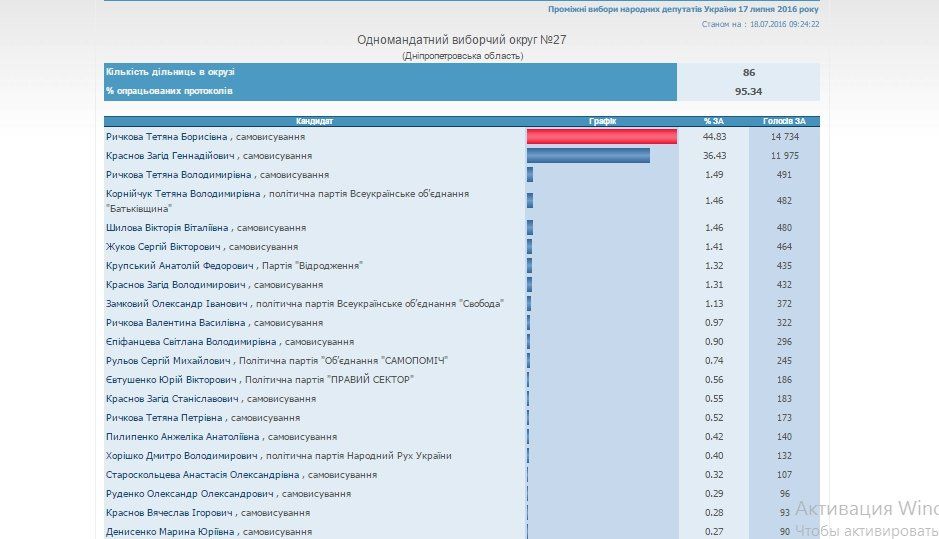Viewport: 939px width, 539px height.
Task: Click the Одномандатний виборчий округ №27 title
Action: click(461, 40)
